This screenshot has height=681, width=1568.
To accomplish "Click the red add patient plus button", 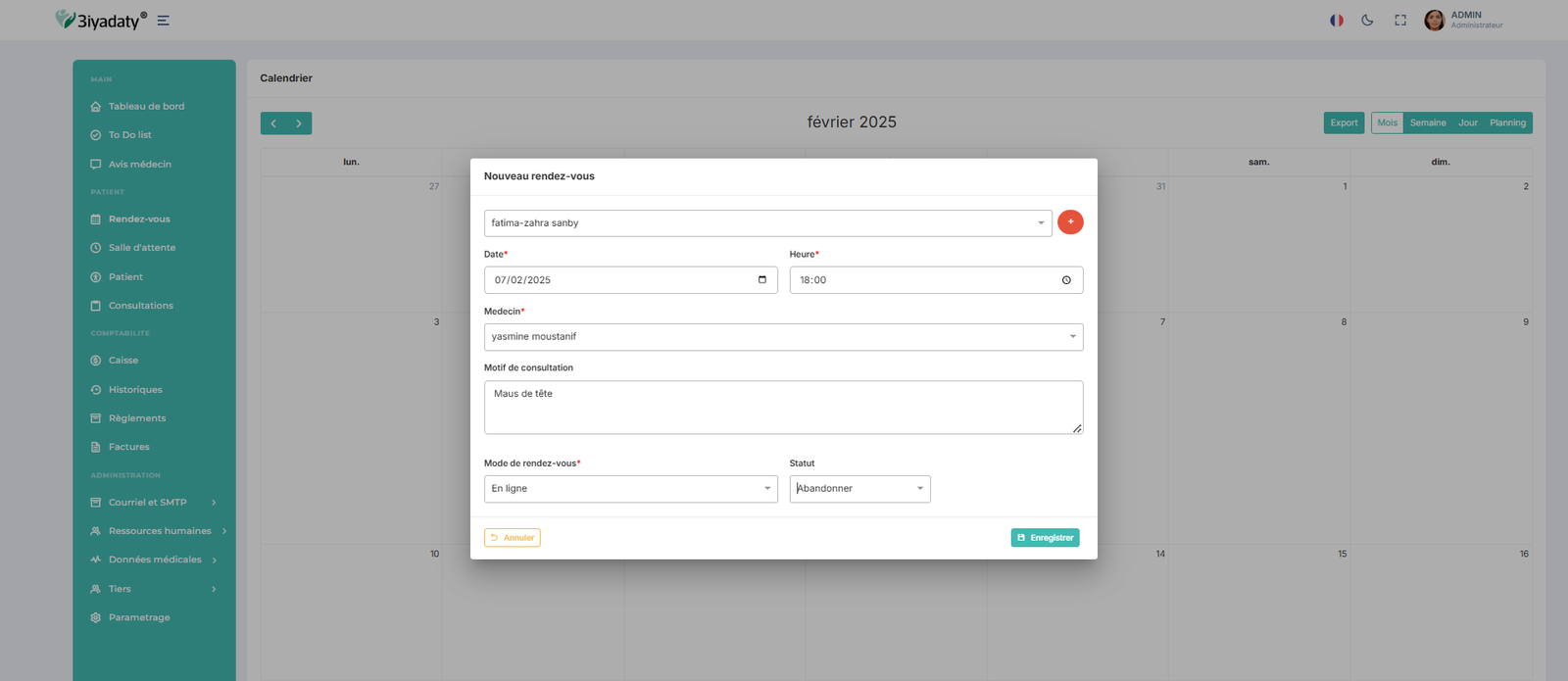I will pyautogui.click(x=1070, y=222).
